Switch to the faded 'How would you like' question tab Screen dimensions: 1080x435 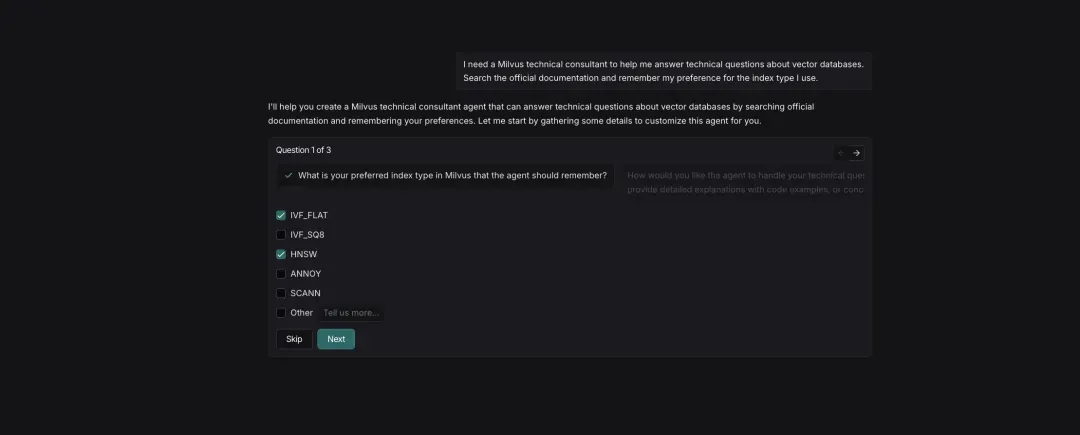click(x=745, y=182)
